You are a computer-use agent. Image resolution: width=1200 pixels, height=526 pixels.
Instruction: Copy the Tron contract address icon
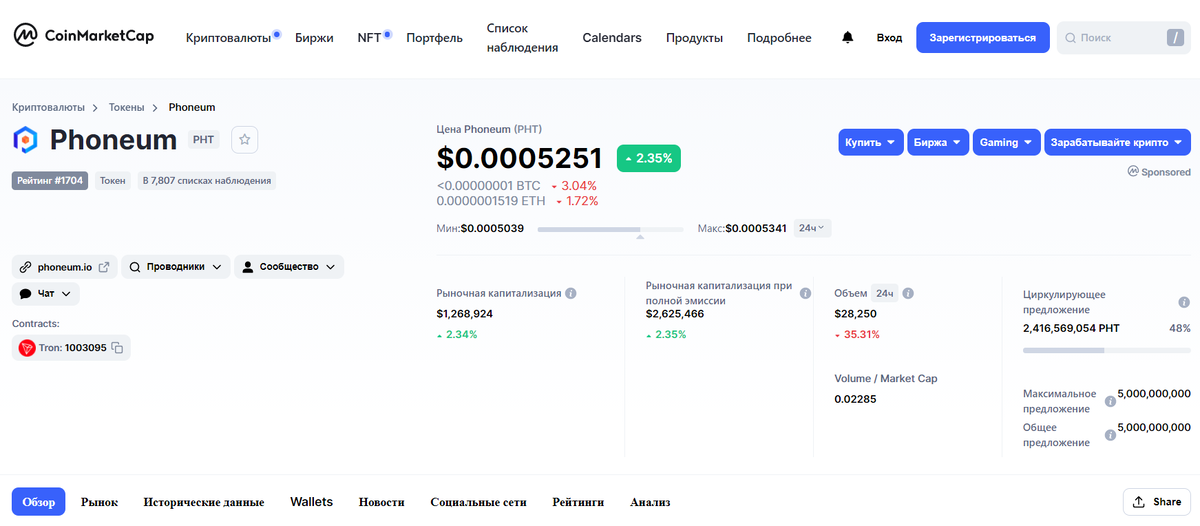[x=117, y=348]
